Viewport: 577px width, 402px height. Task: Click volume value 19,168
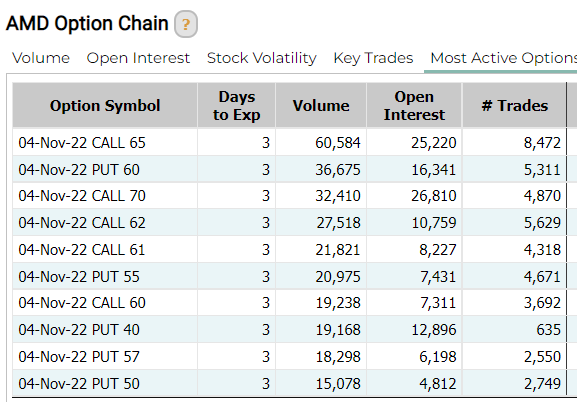pyautogui.click(x=338, y=330)
